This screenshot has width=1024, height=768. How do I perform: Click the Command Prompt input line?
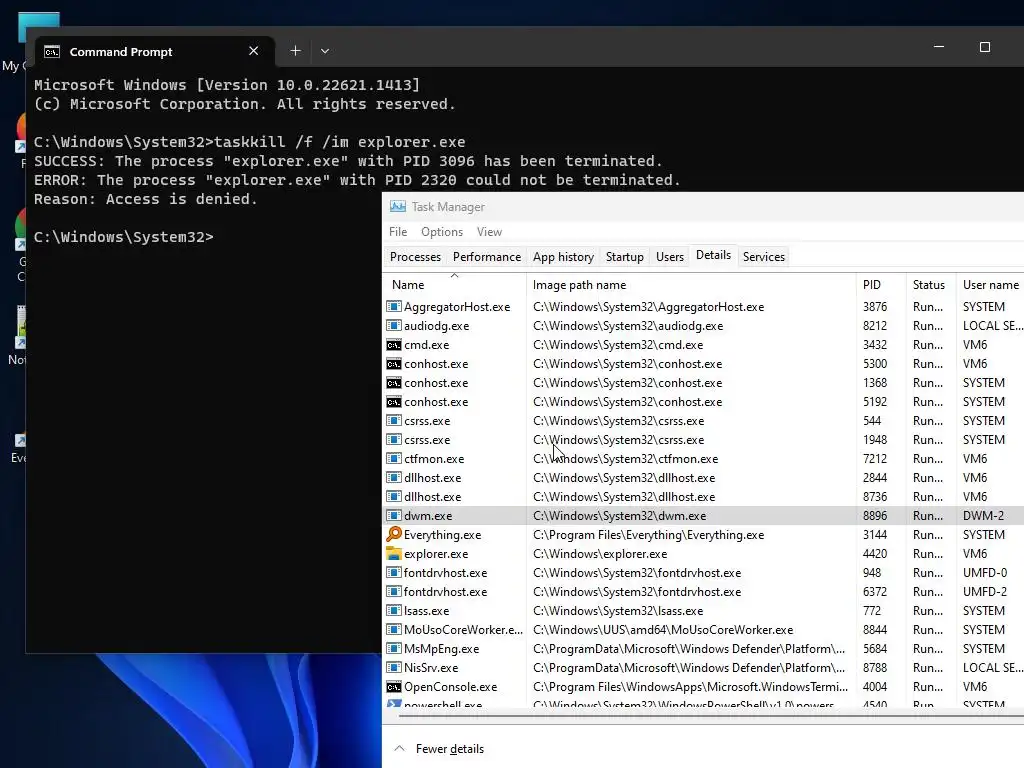(x=123, y=236)
